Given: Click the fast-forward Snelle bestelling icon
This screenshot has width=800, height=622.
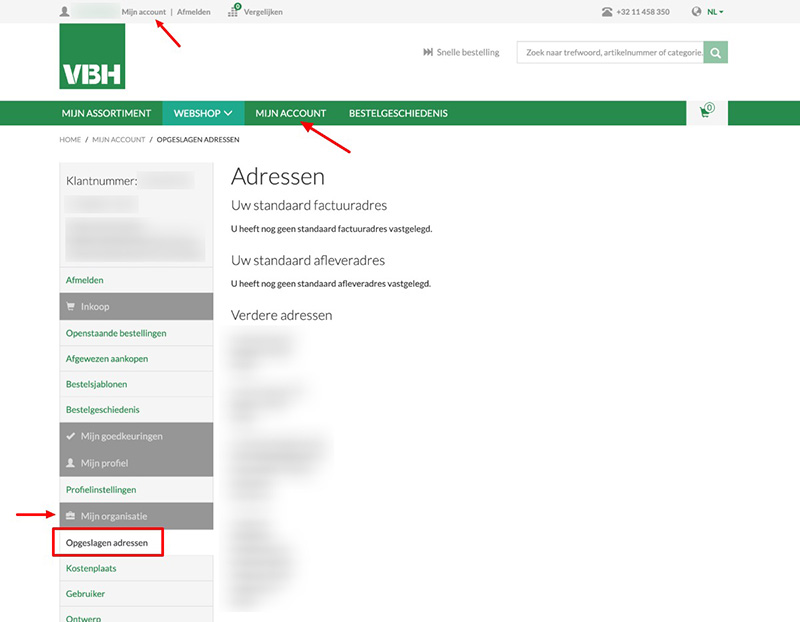Looking at the screenshot, I should coord(428,52).
